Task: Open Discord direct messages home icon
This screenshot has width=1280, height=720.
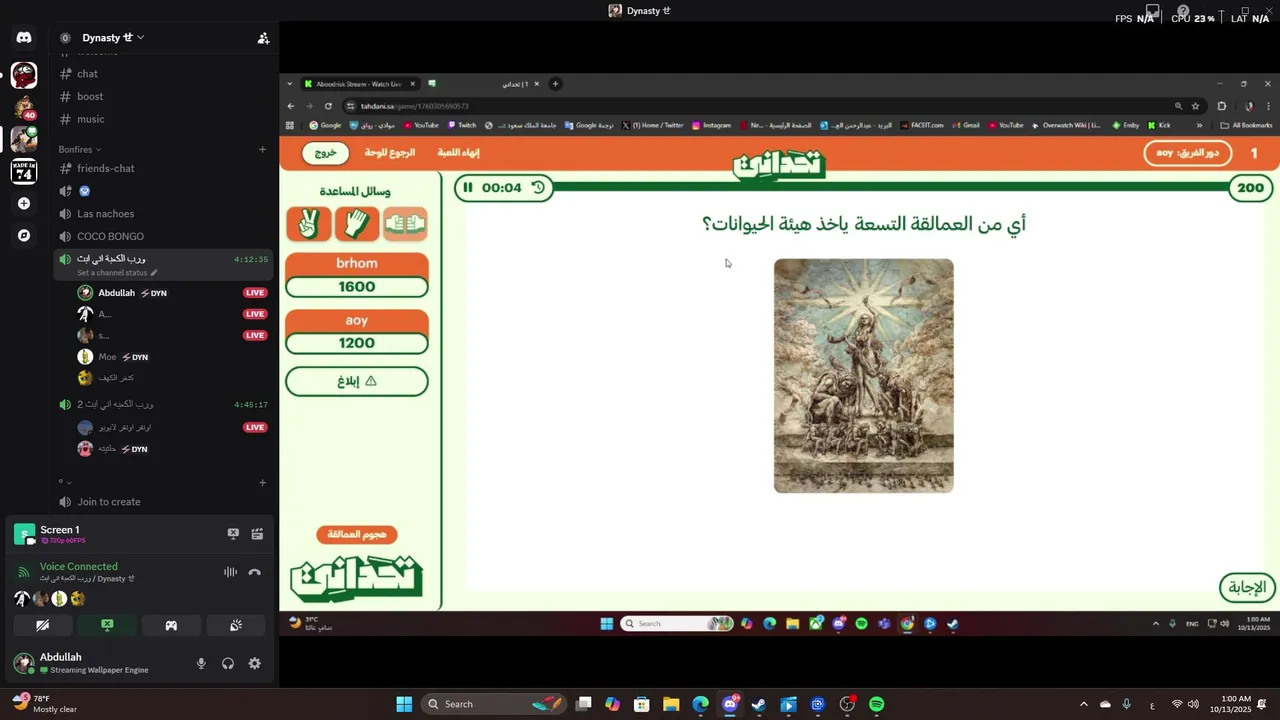Action: coord(24,38)
